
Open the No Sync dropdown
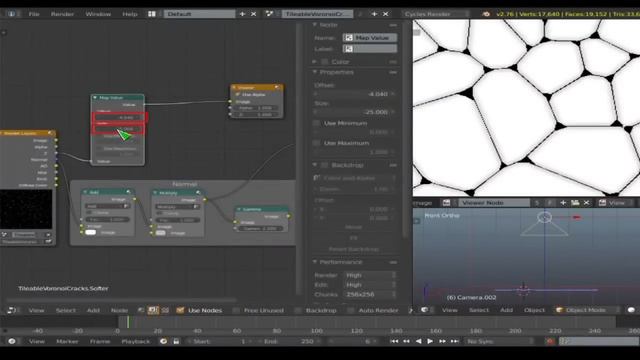click(x=500, y=341)
